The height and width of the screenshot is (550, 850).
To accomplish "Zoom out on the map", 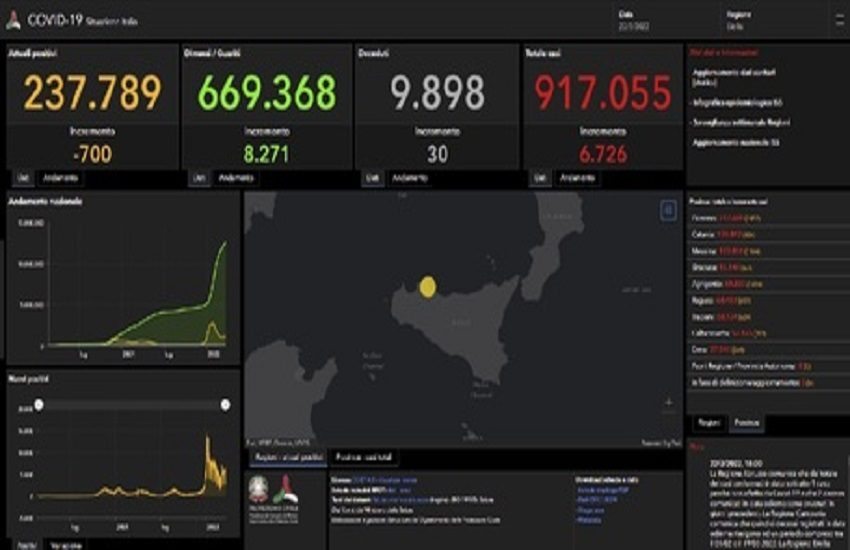I will pyautogui.click(x=668, y=420).
